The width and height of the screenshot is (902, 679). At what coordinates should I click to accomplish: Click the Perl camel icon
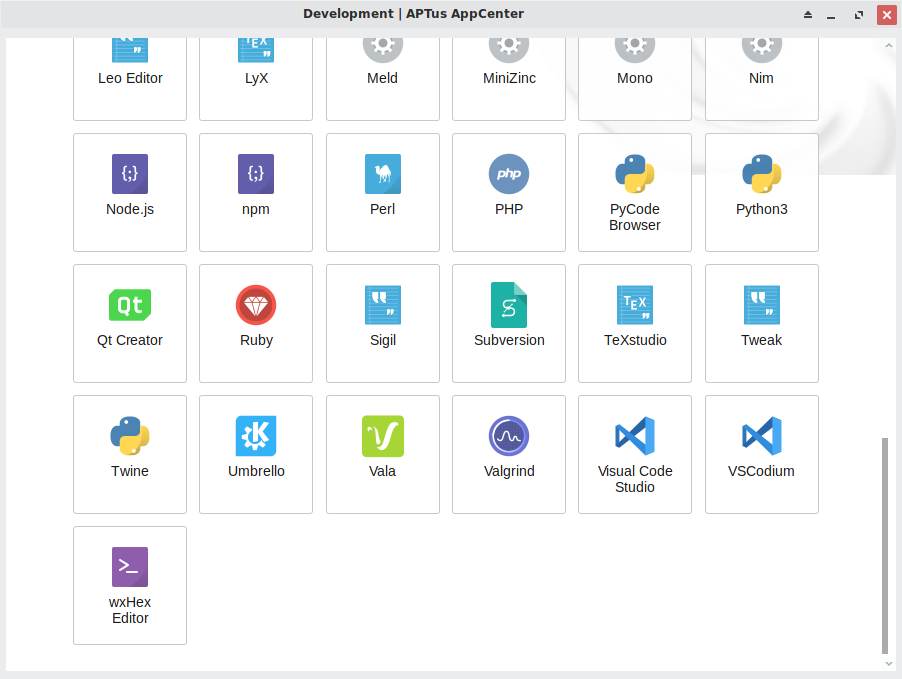(383, 174)
